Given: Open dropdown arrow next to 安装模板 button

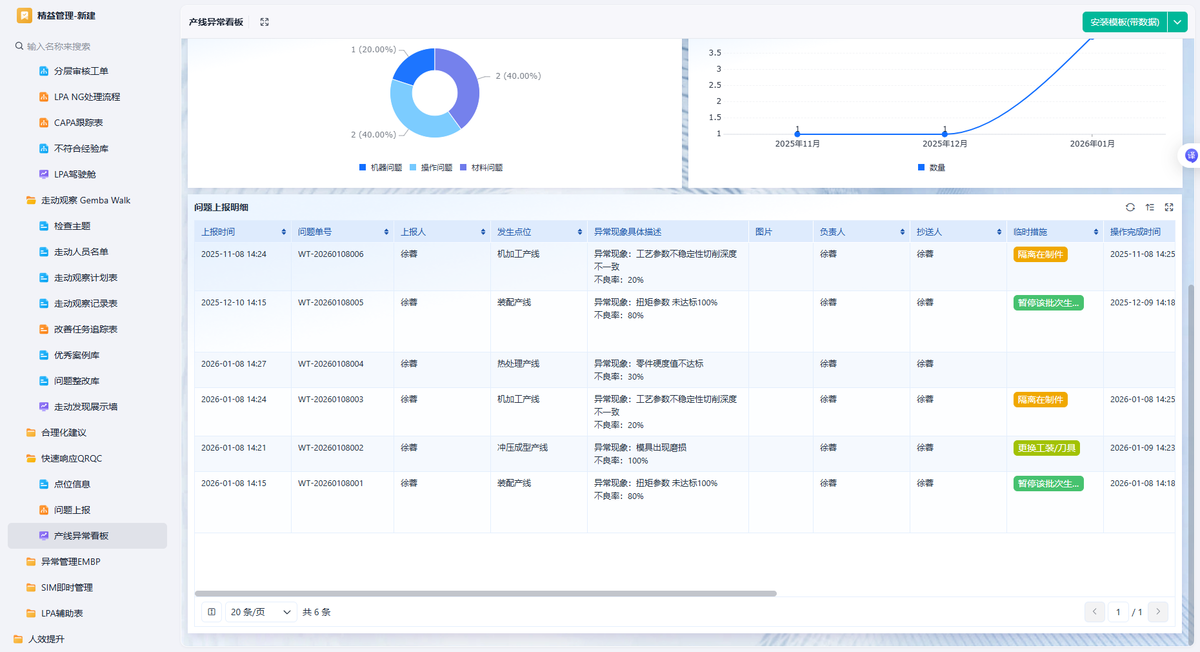Looking at the screenshot, I should point(1176,22).
